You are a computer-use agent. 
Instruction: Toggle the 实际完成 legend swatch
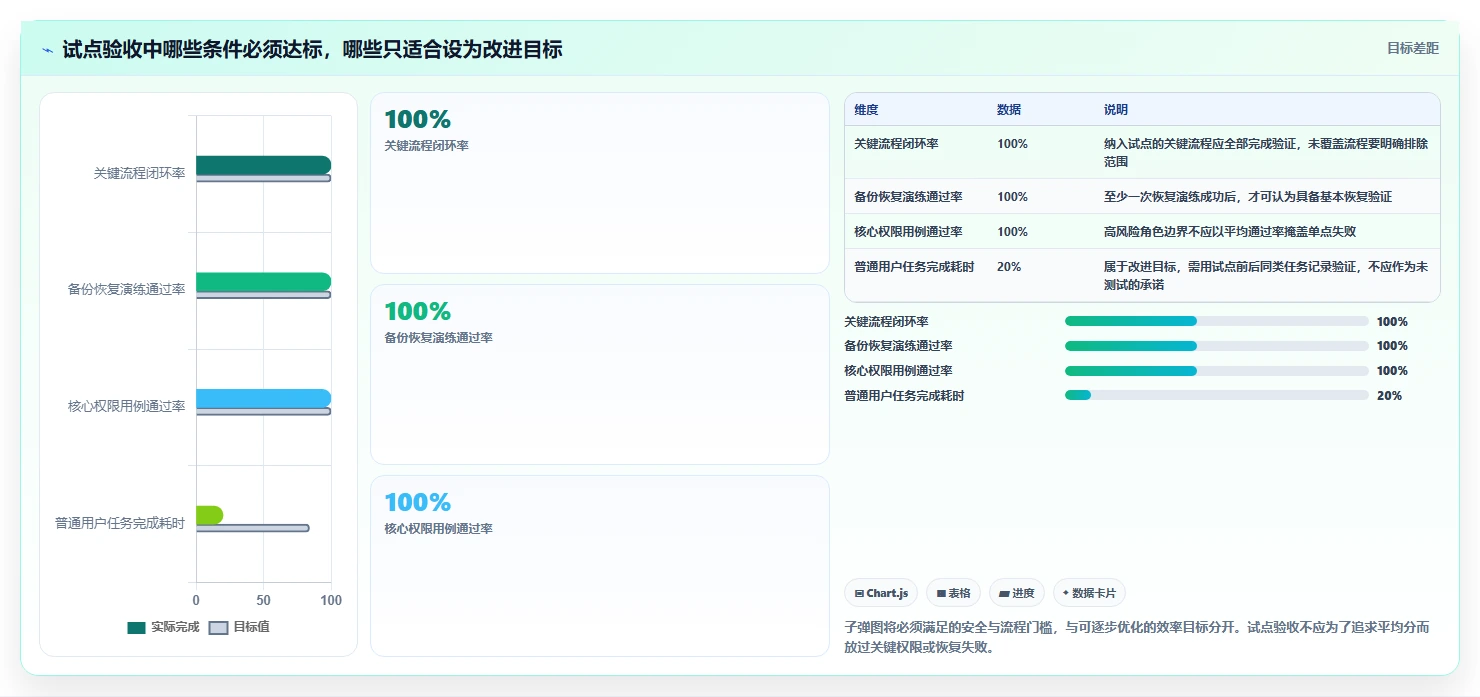click(x=137, y=628)
